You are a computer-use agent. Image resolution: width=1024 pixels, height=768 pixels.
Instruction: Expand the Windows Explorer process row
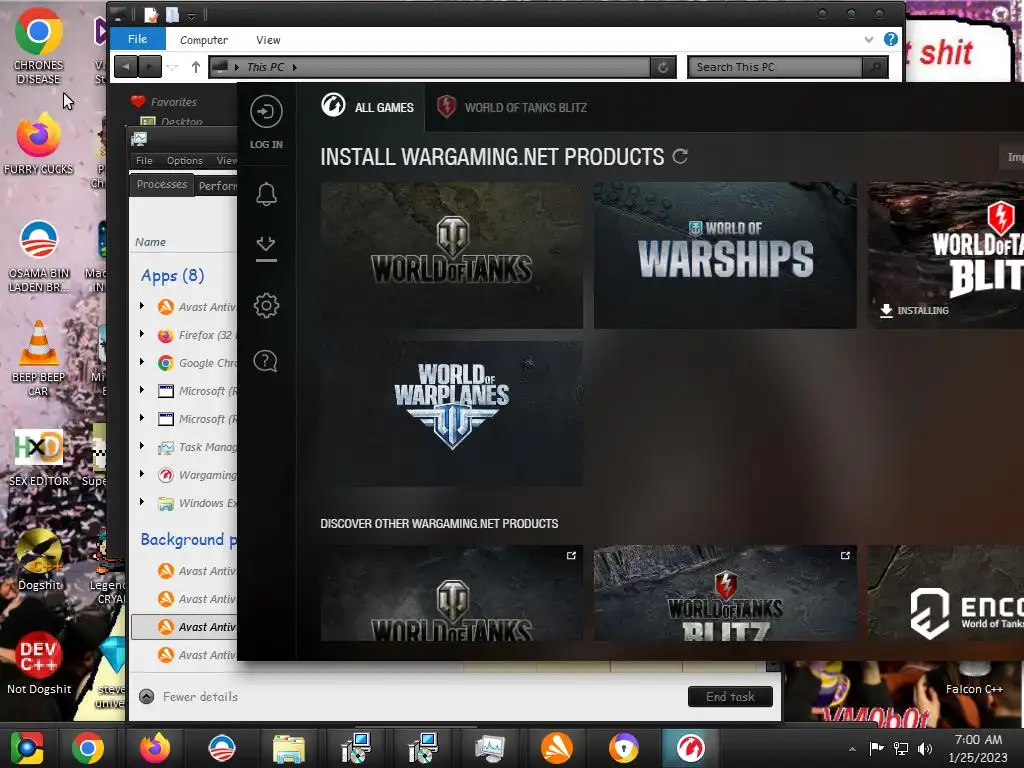point(142,502)
